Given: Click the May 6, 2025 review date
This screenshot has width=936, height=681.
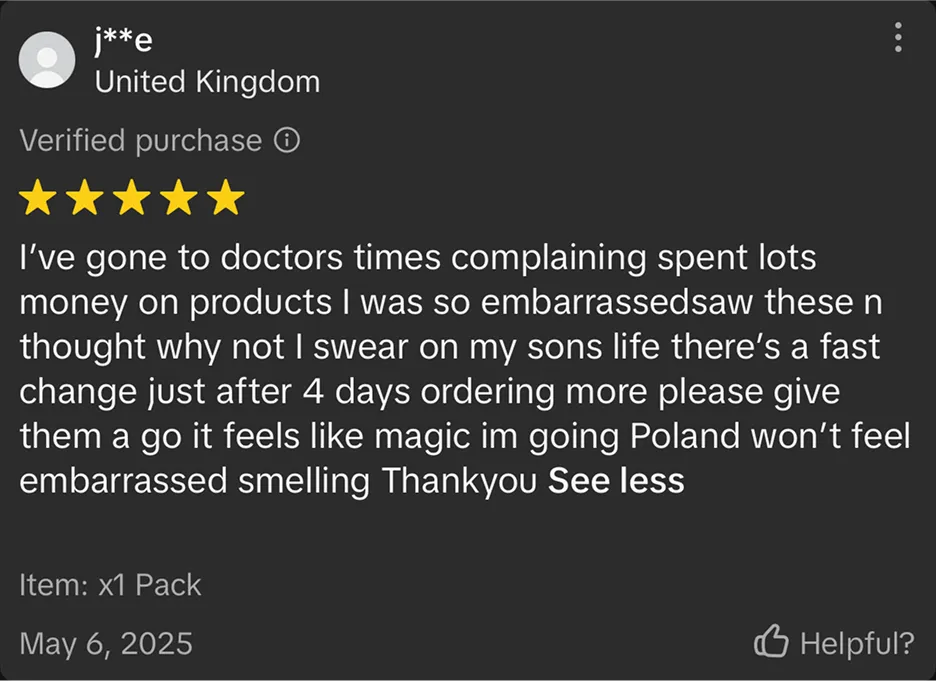Looking at the screenshot, I should [105, 643].
